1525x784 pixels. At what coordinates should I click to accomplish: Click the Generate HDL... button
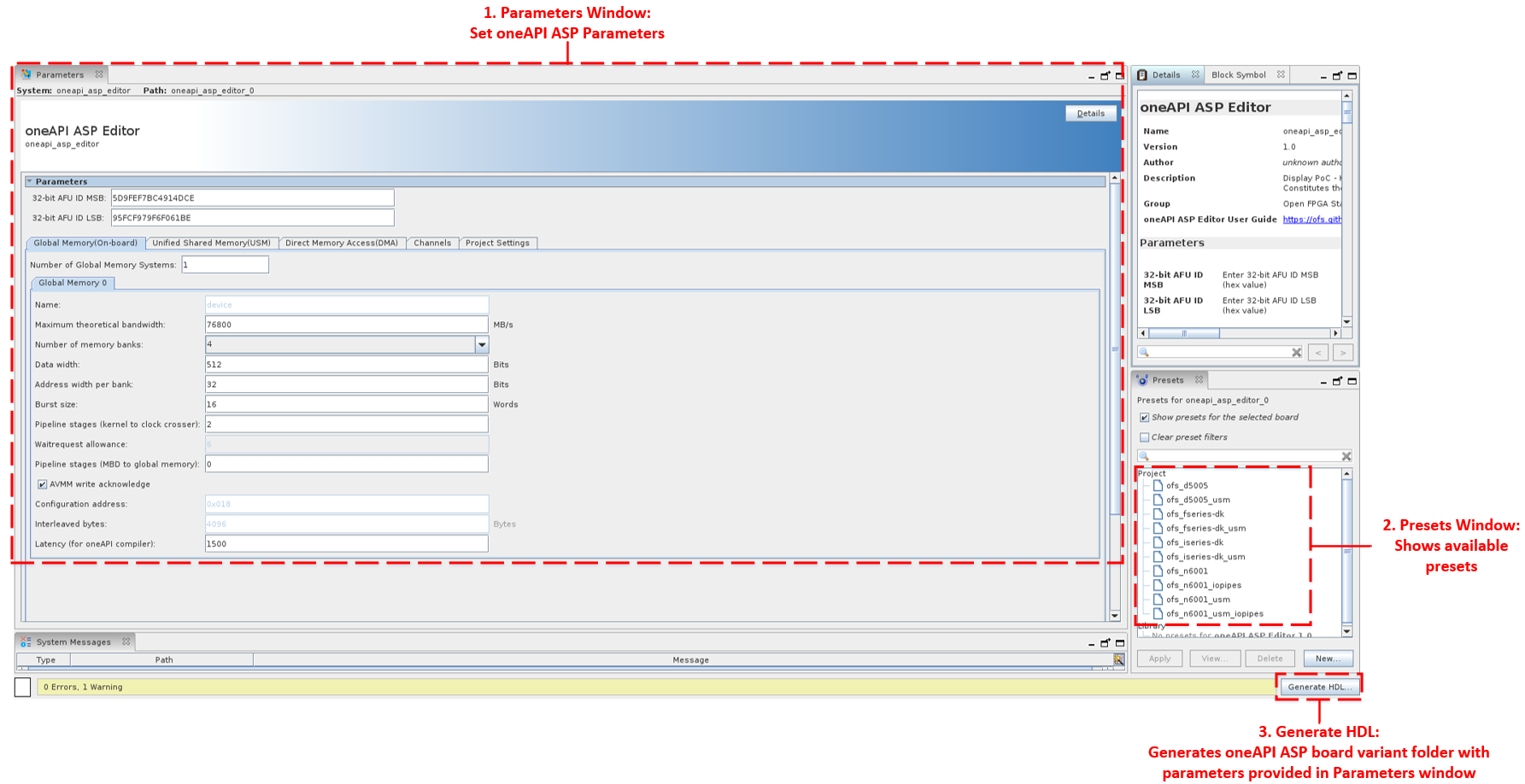click(1318, 687)
